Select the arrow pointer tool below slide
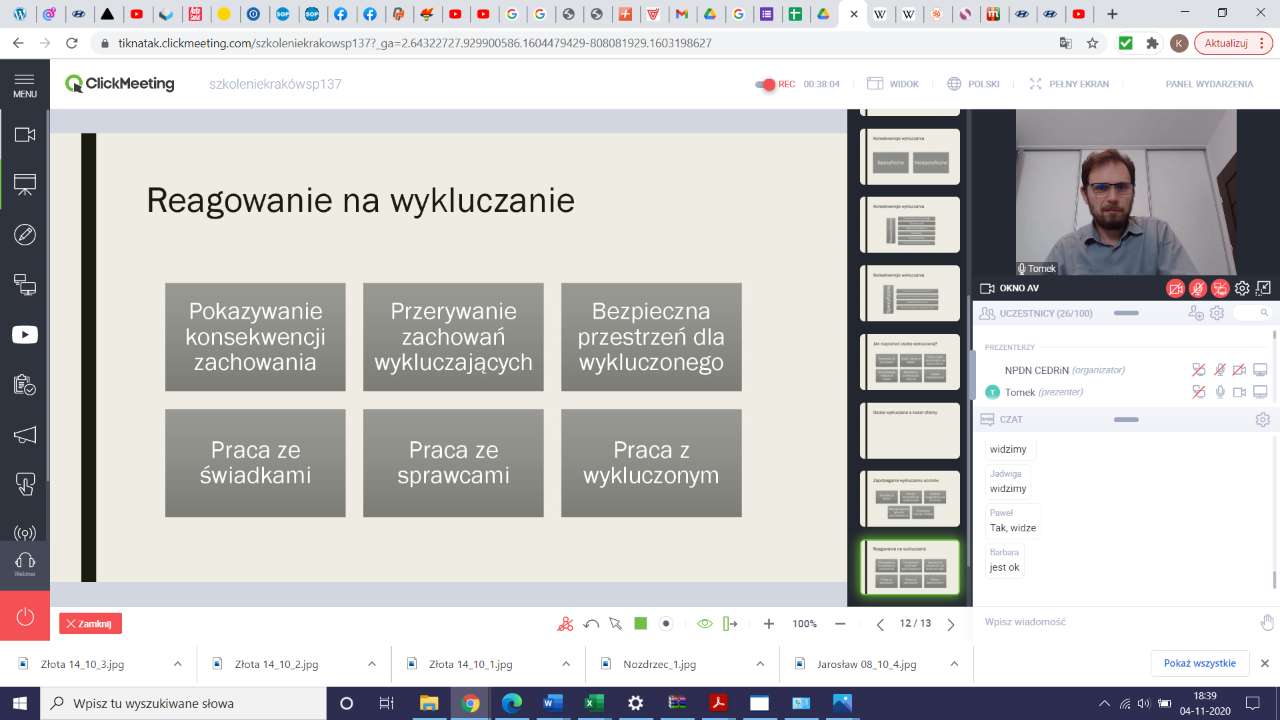 tap(616, 624)
